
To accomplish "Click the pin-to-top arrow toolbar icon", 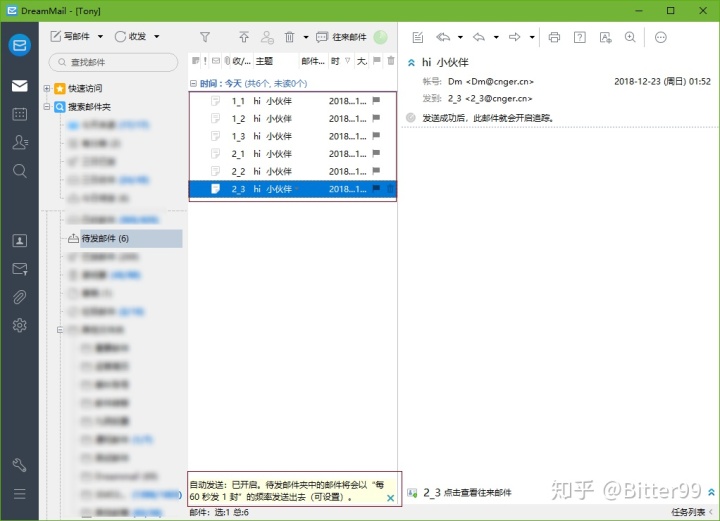I will [244, 37].
